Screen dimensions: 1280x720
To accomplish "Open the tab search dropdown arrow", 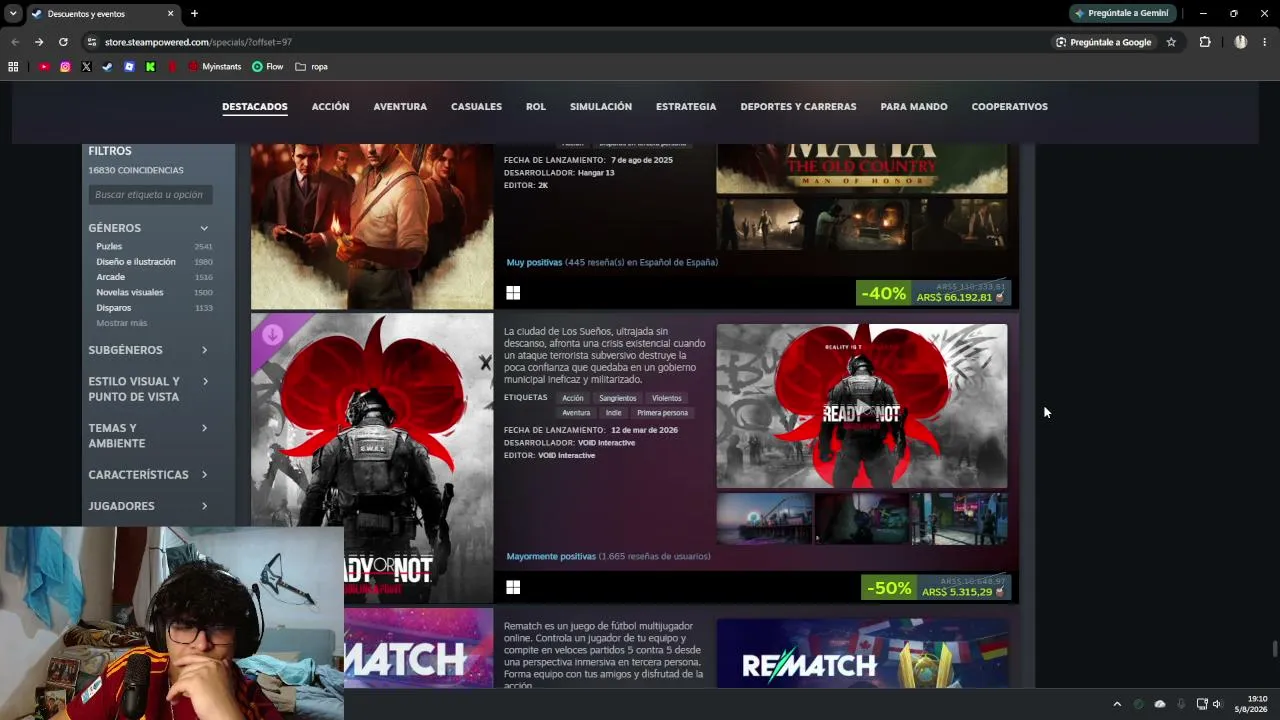I will point(13,13).
